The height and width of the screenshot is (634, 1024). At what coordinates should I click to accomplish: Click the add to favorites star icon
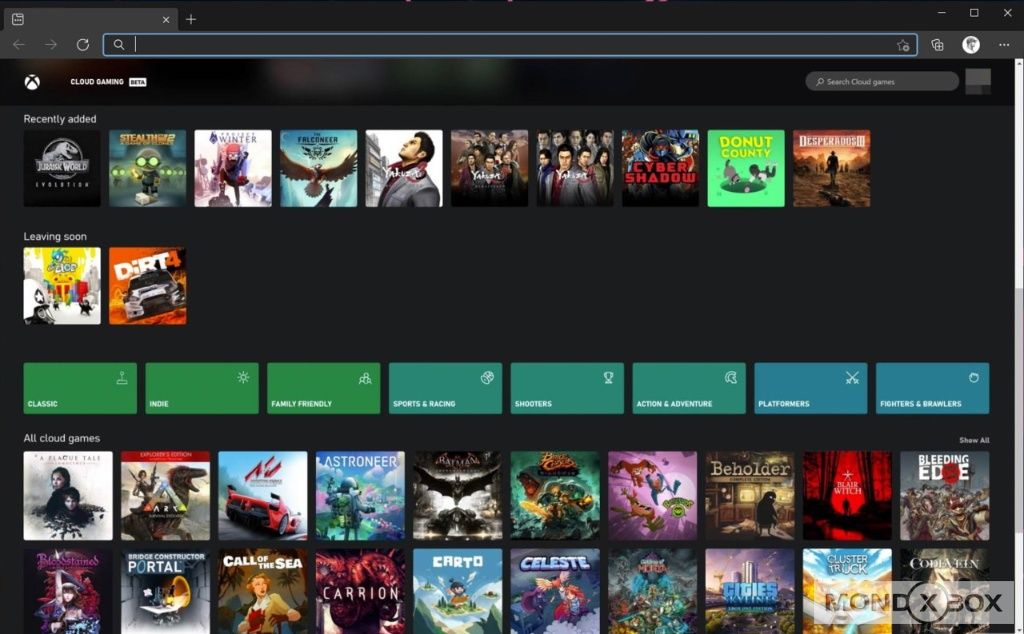tap(903, 45)
